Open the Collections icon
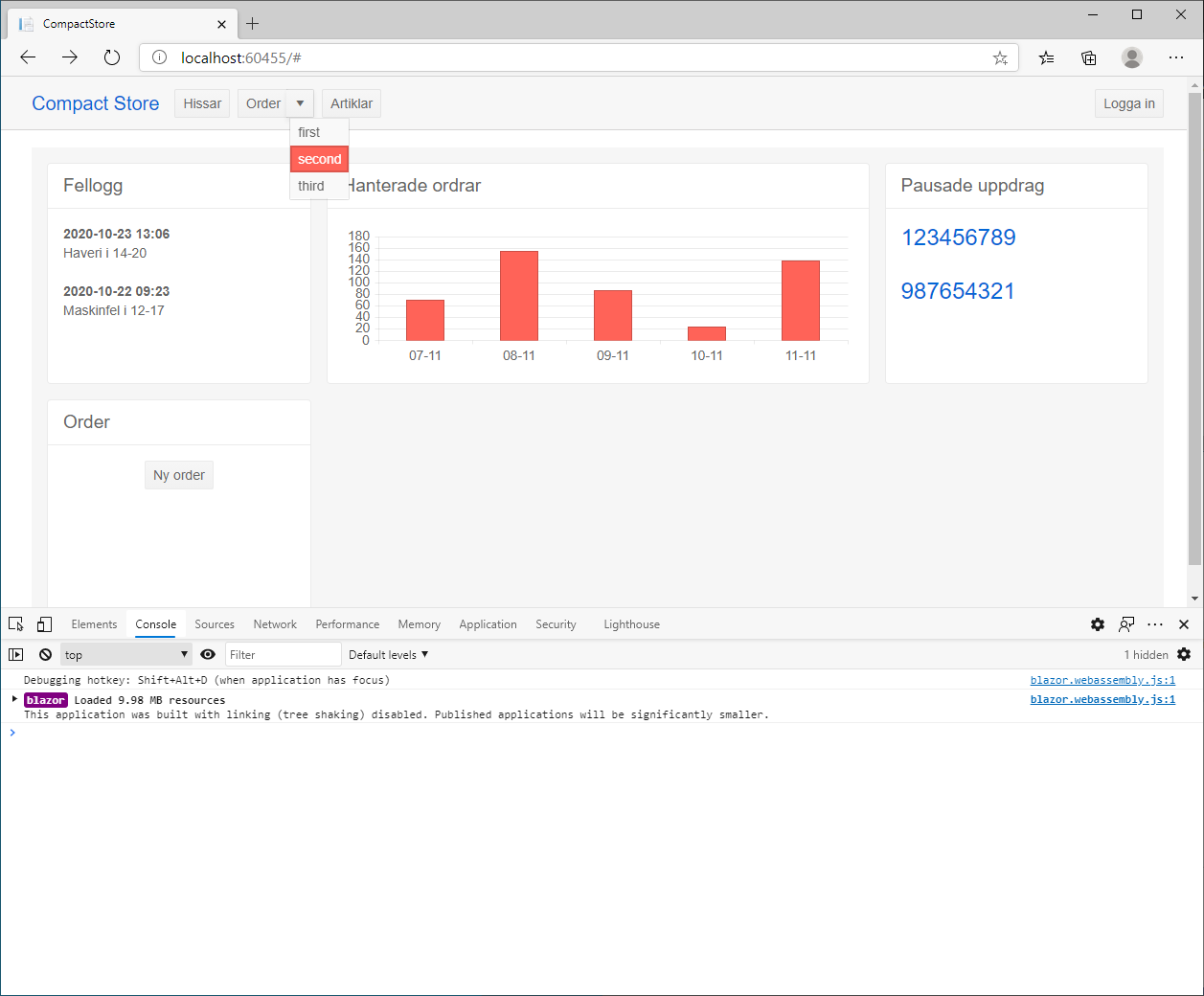Viewport: 1204px width, 996px height. pos(1089,58)
